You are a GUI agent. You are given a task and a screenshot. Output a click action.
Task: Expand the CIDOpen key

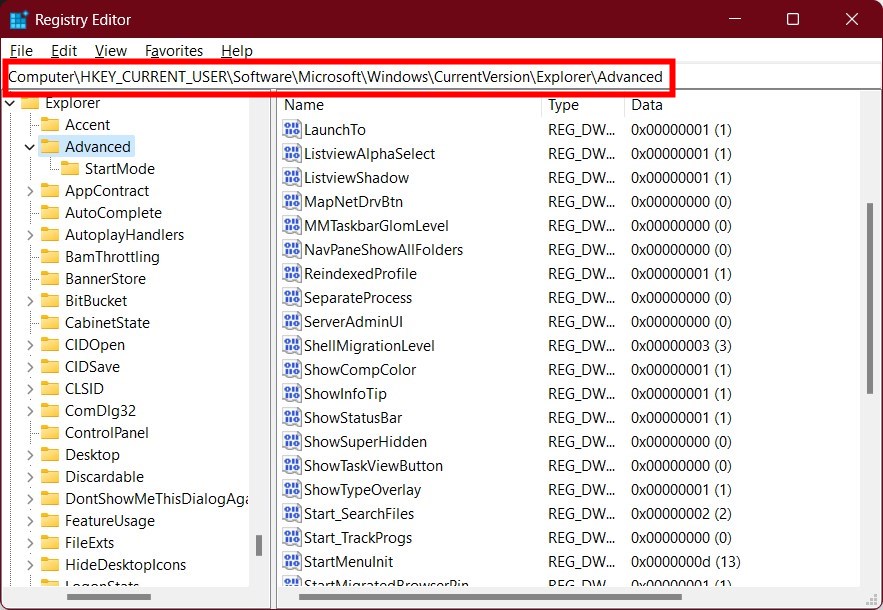click(30, 345)
